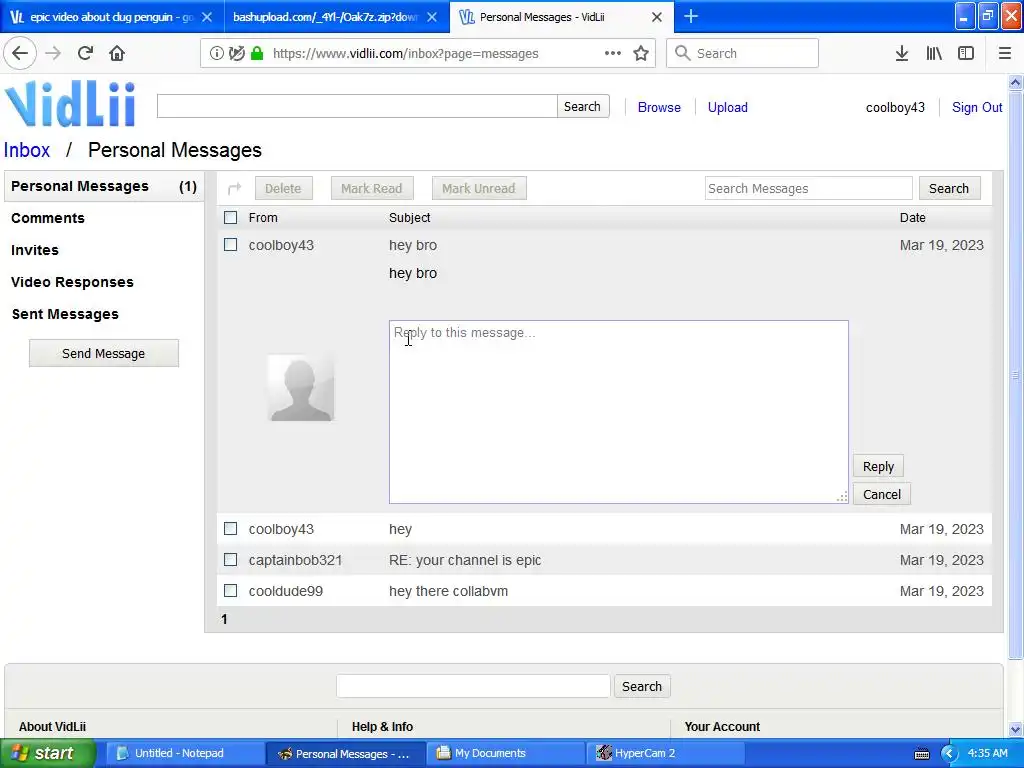Click the sender avatar thumbnail
Viewport: 1024px width, 768px height.
(300, 388)
